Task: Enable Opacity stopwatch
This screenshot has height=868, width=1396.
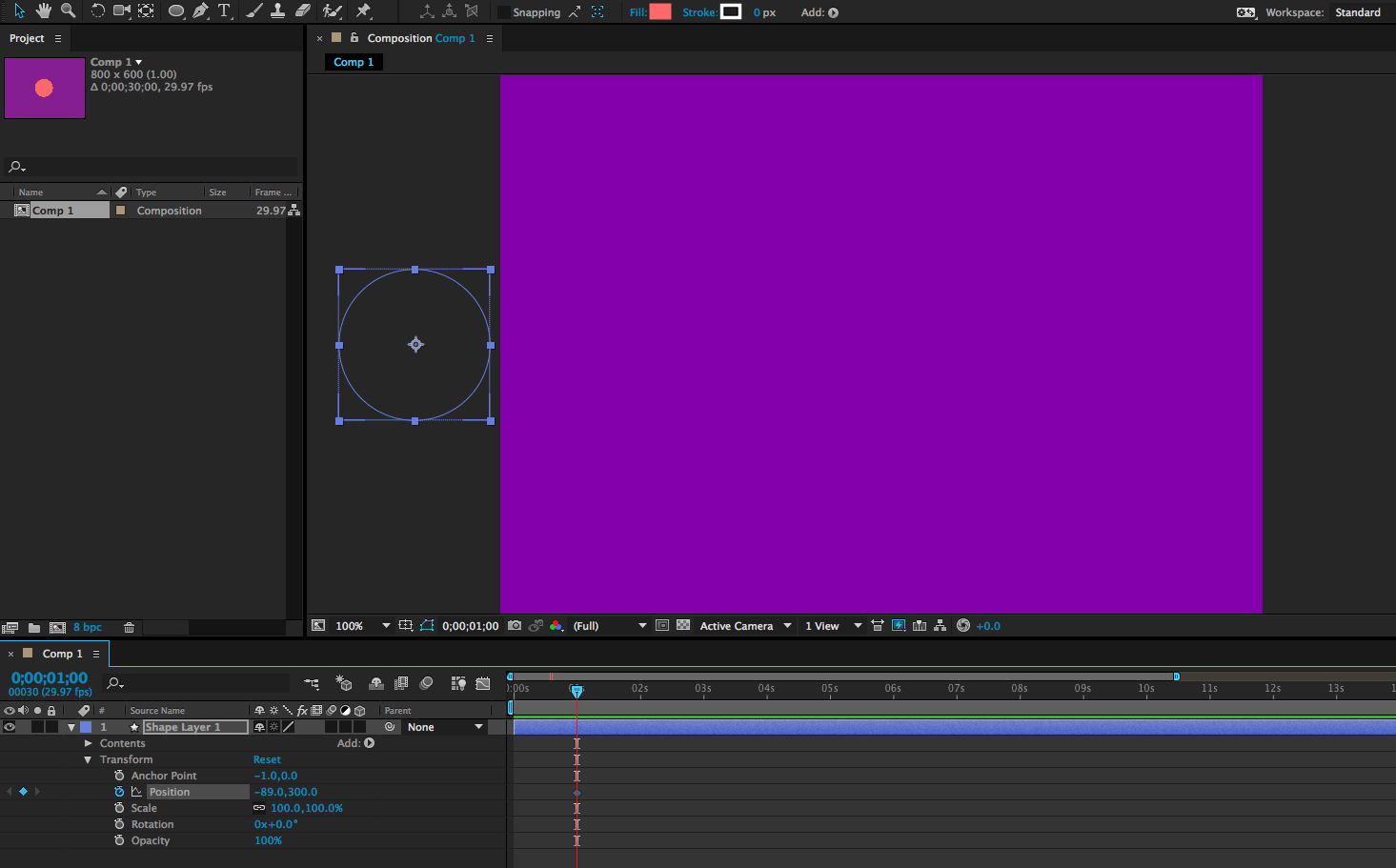Action: coord(119,840)
